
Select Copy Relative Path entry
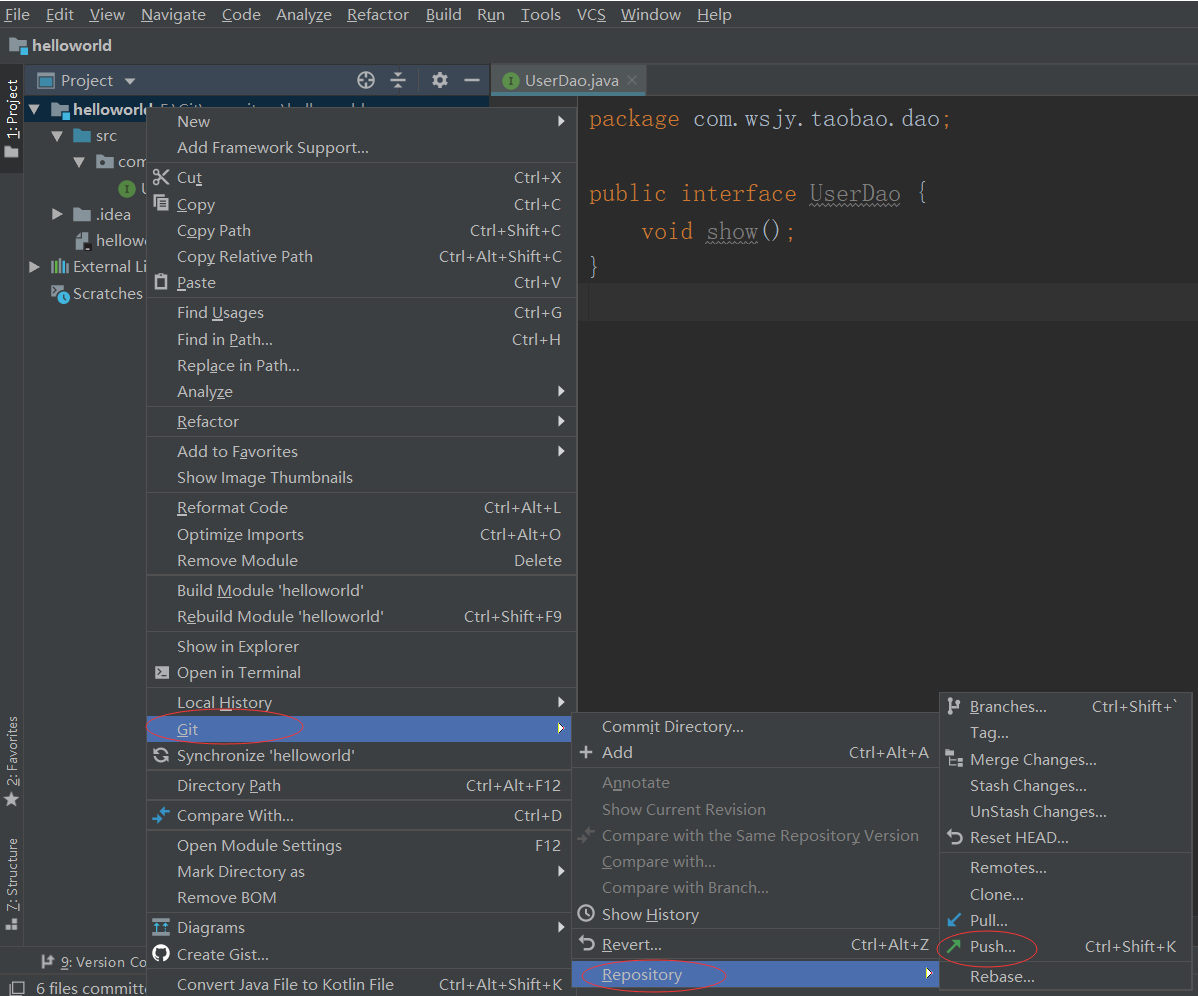361,257
